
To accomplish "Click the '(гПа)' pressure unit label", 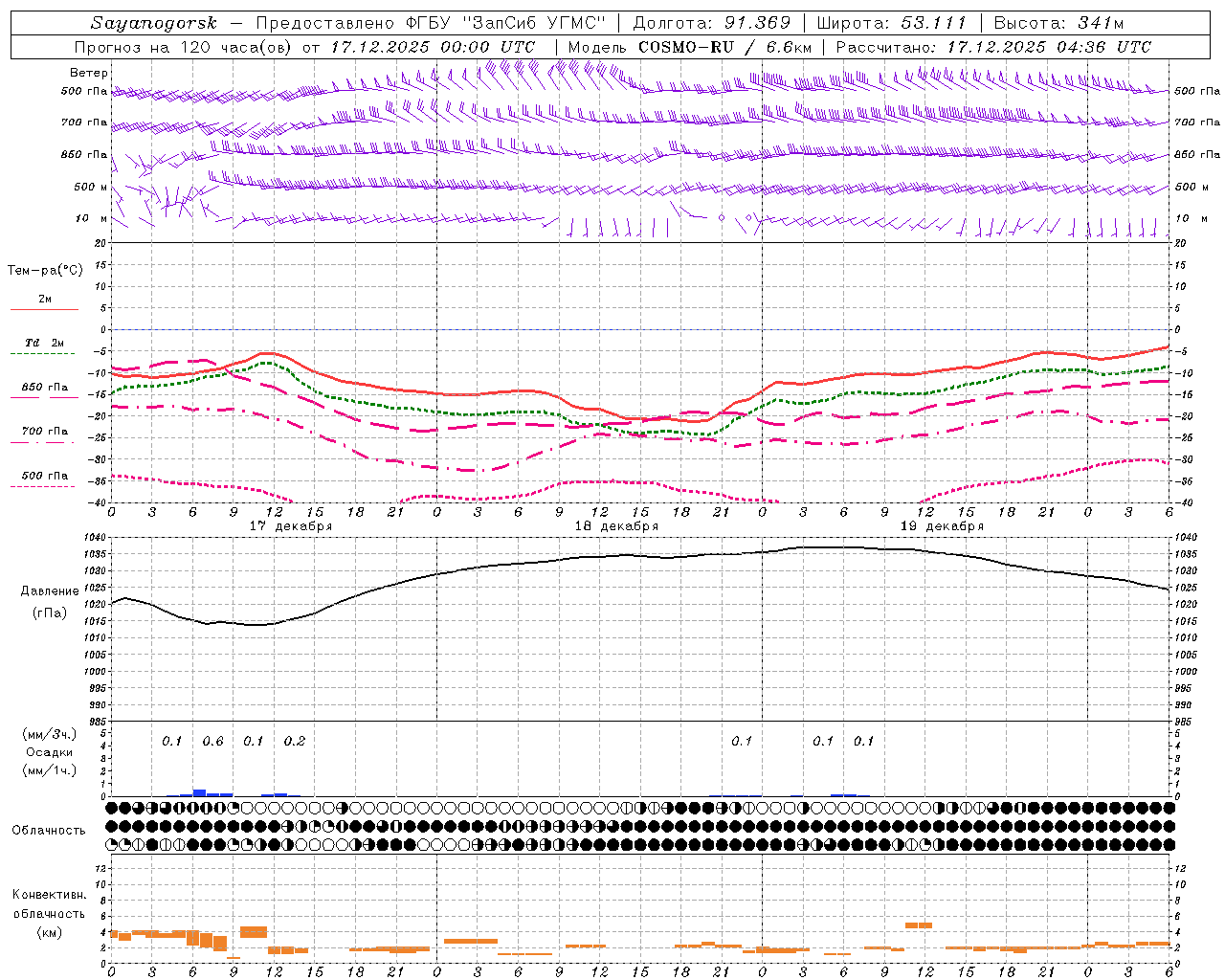I will pyautogui.click(x=49, y=613).
